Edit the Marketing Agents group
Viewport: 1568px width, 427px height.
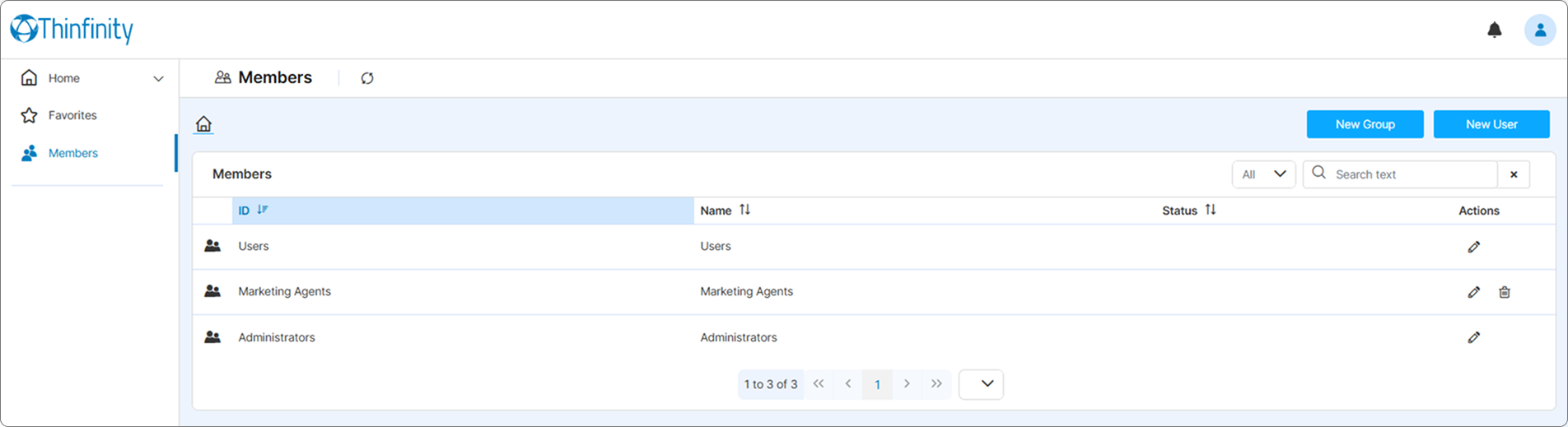point(1474,292)
